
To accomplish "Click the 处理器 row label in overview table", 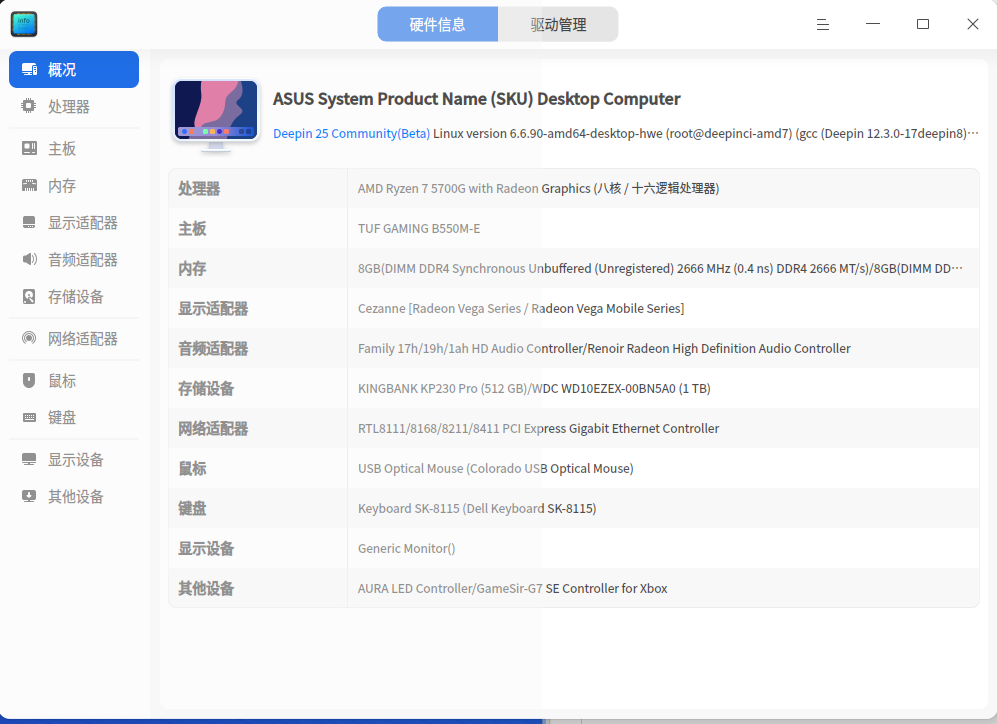I will coord(199,188).
